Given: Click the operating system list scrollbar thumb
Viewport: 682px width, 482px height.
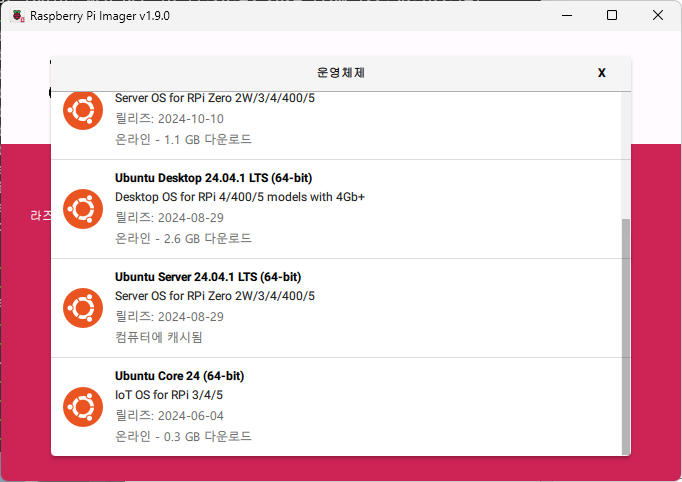Looking at the screenshot, I should (x=626, y=336).
